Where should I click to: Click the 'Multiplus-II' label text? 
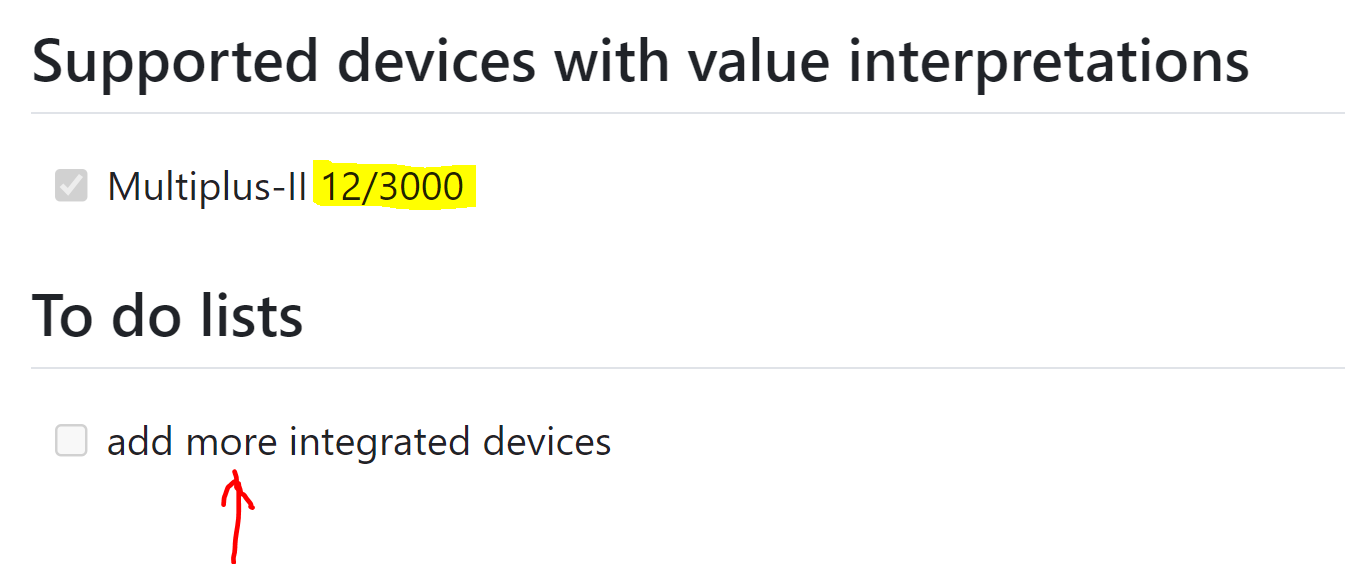[x=207, y=187]
